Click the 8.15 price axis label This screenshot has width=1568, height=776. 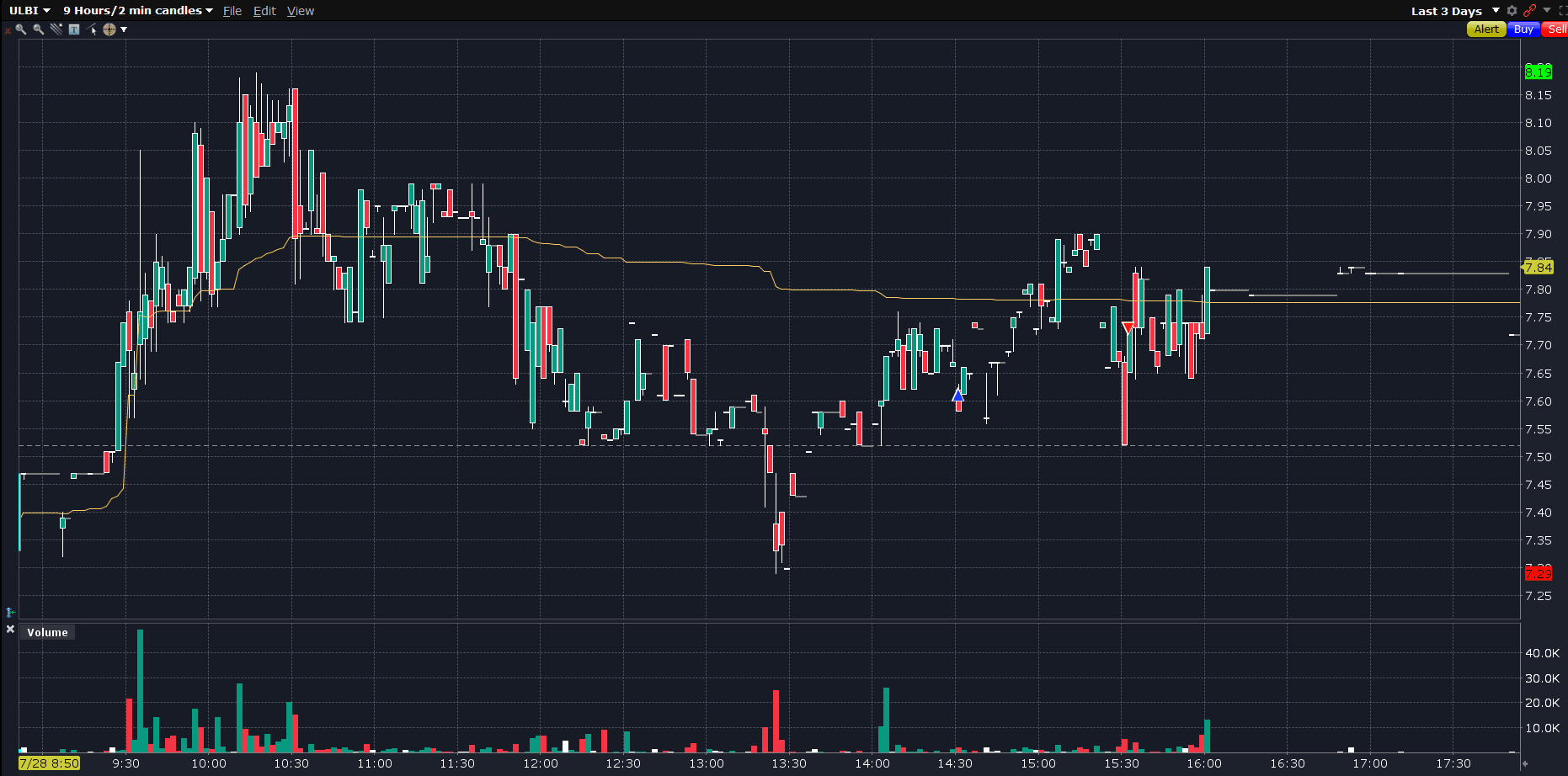1538,95
